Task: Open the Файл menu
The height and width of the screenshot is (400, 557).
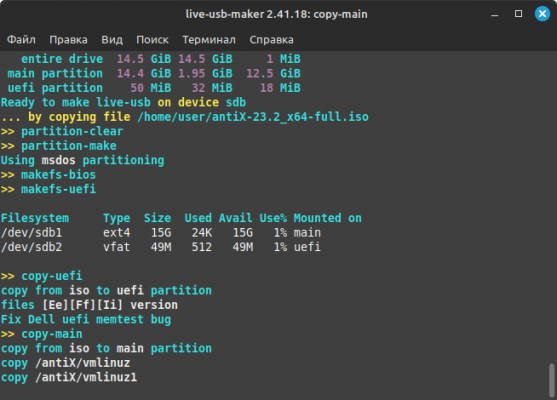Action: pyautogui.click(x=21, y=39)
